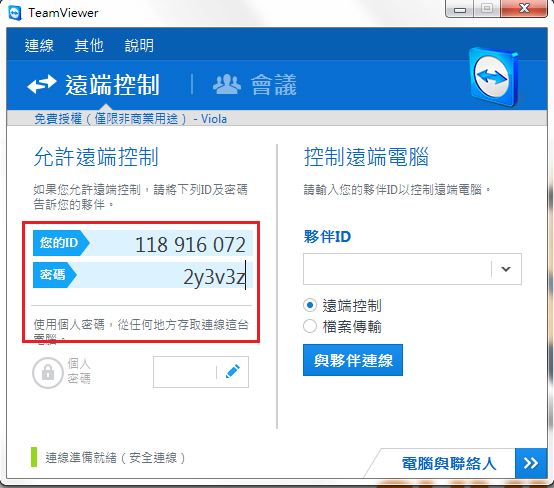Open the 夥伴ID dropdown arrow
Image resolution: width=554 pixels, height=488 pixels.
click(x=506, y=269)
